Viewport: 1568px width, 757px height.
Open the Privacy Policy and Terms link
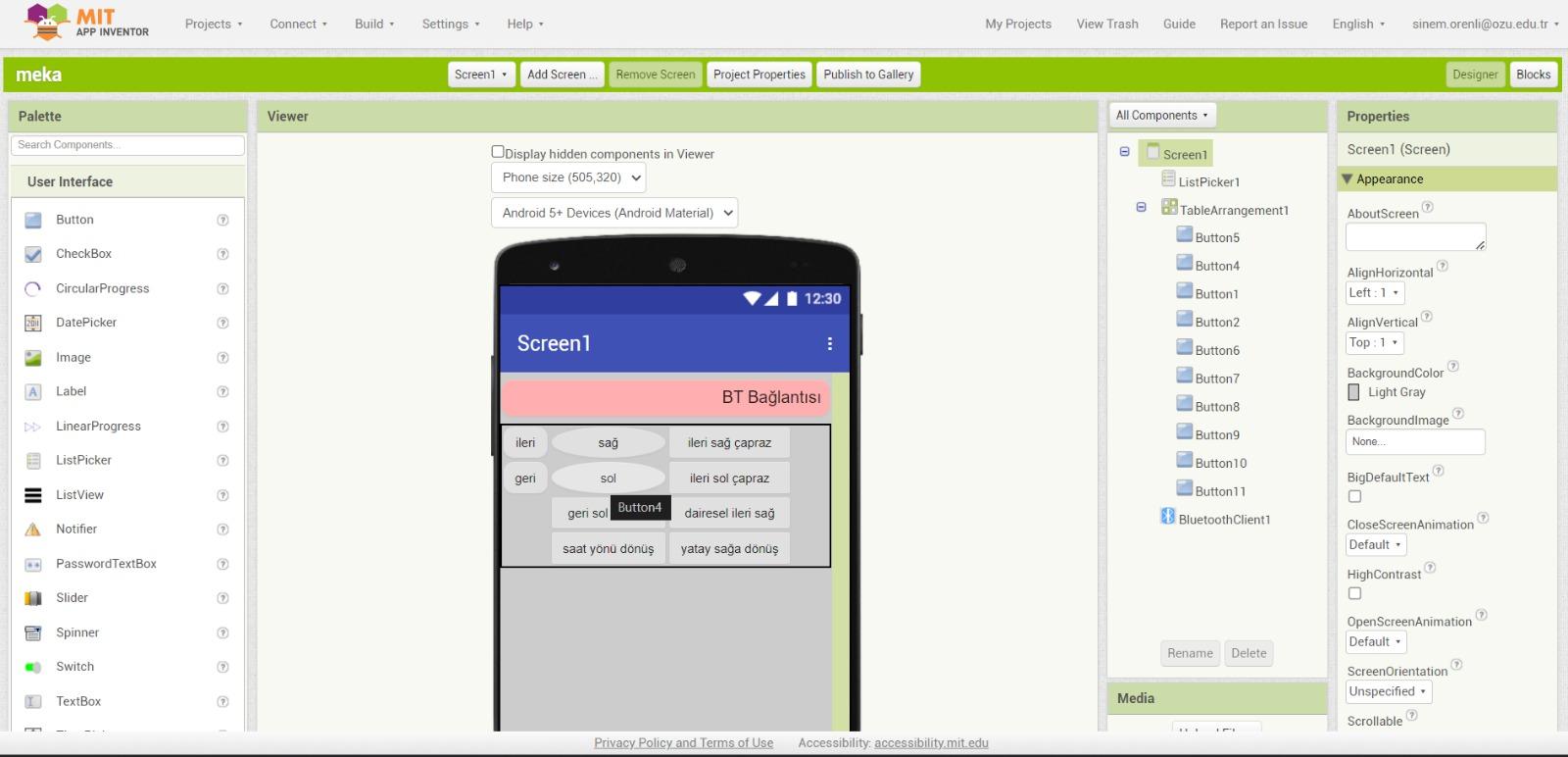[x=683, y=742]
